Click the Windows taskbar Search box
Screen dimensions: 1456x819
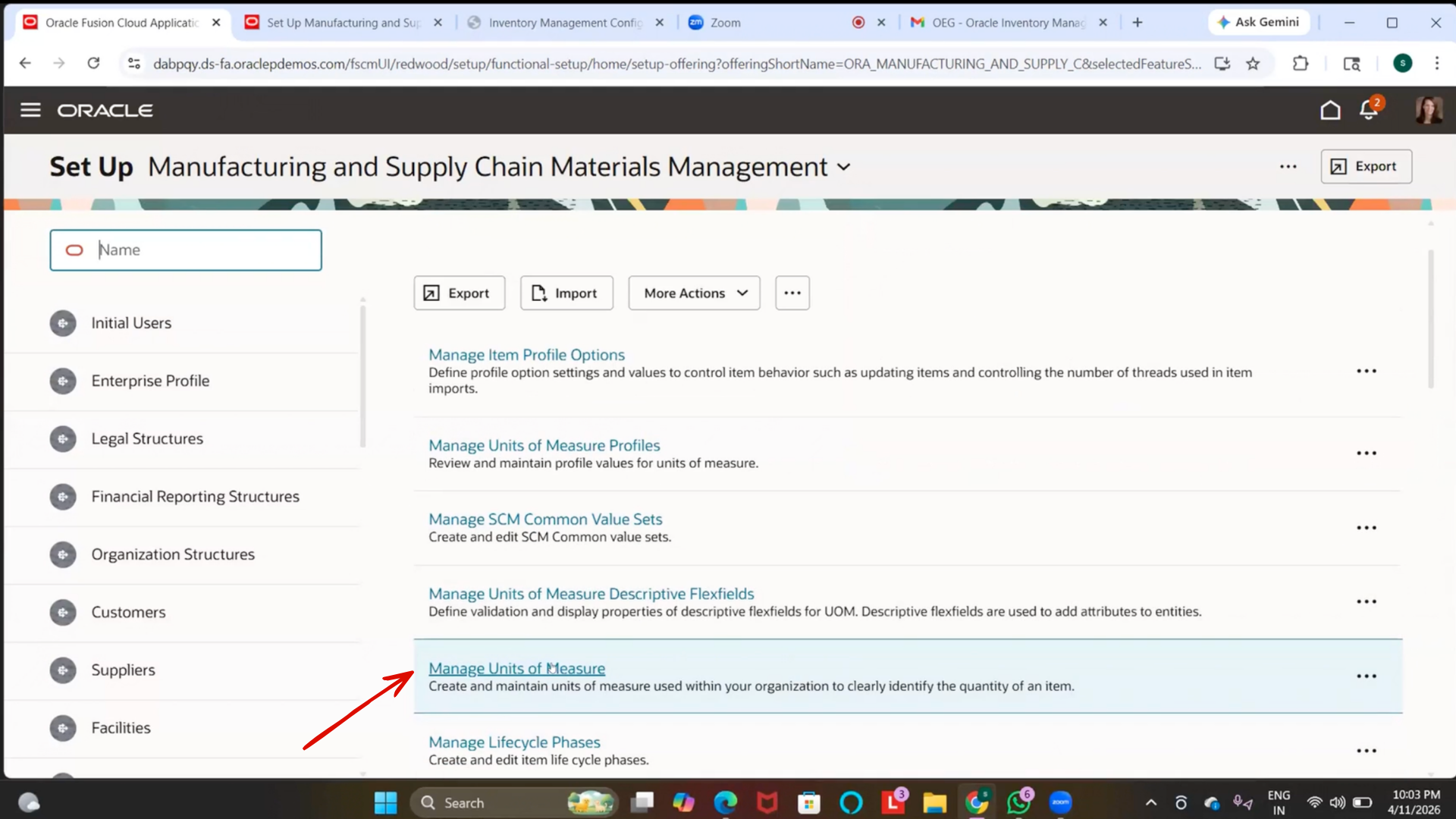point(514,802)
